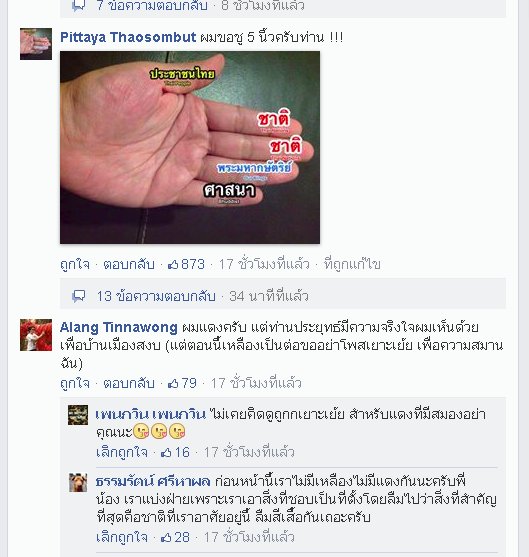Open Alang Tinnawong's profile picture
Screen dimensions: 529x557
pos(36,335)
